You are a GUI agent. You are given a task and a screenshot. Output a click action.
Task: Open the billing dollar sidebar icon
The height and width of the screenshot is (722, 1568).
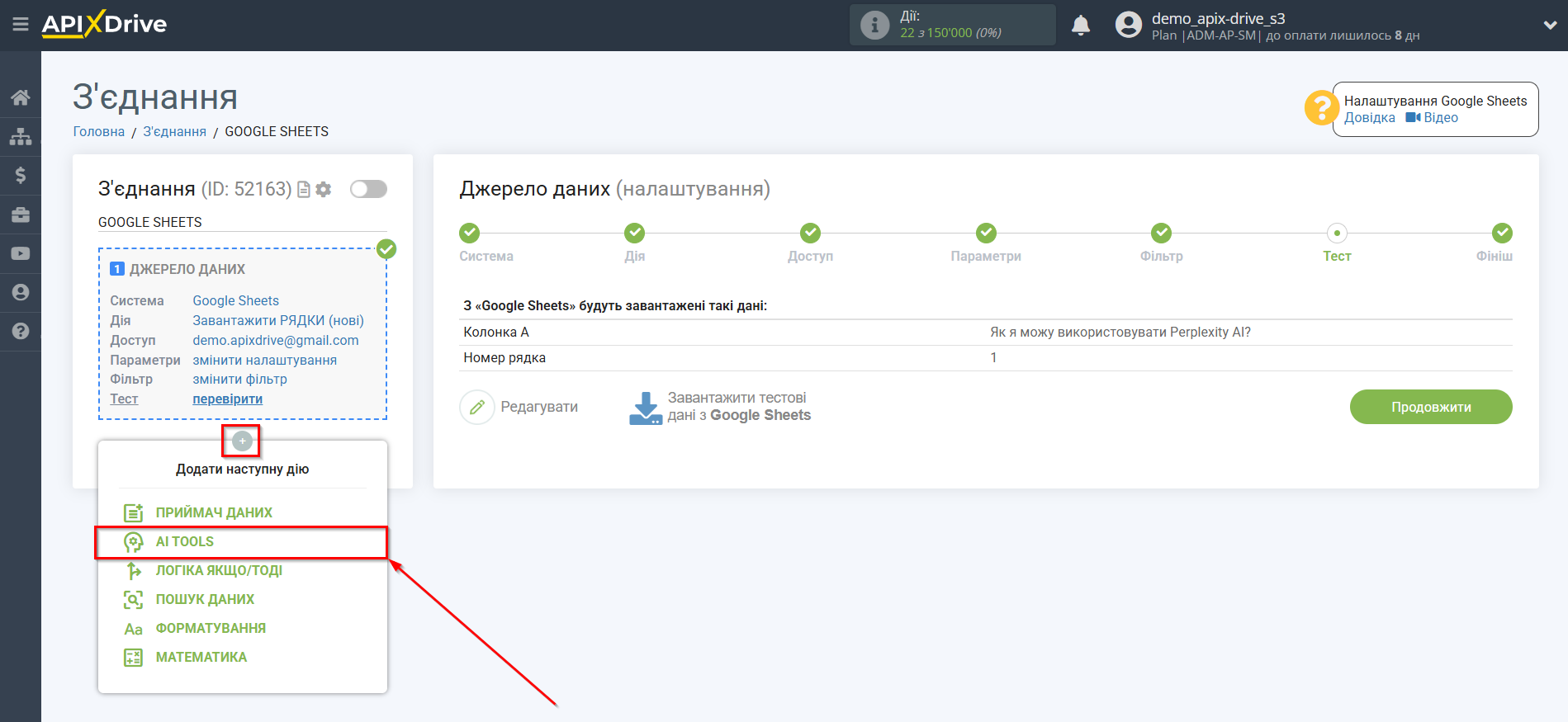coord(21,175)
